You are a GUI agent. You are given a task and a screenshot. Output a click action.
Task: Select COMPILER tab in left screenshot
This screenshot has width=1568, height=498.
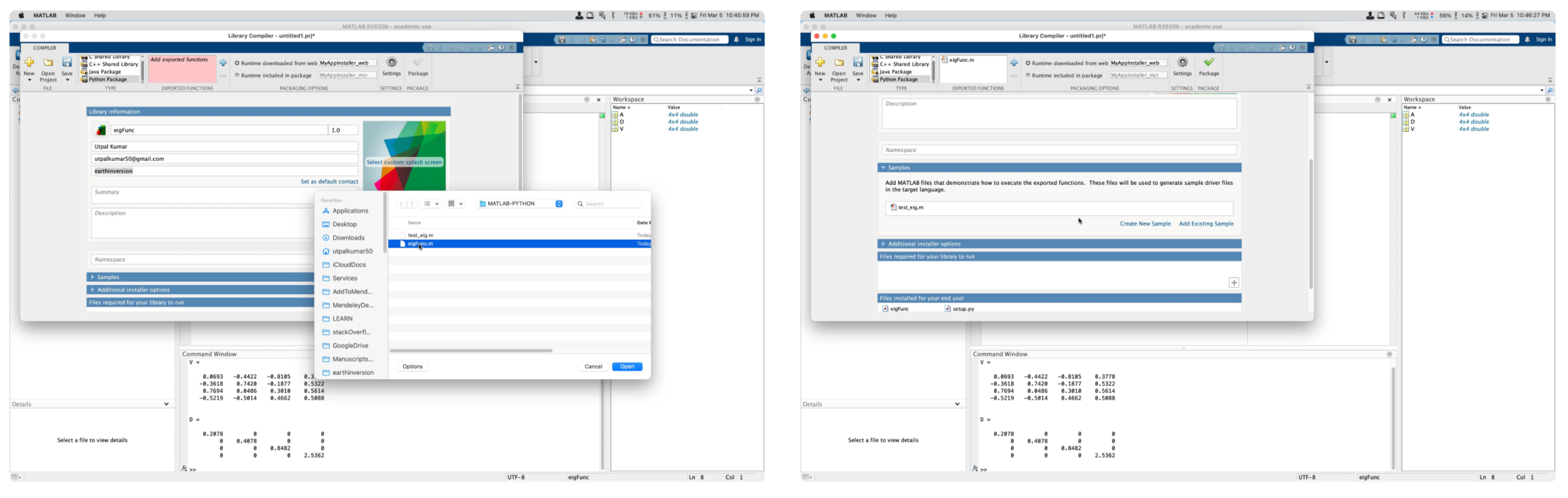tap(44, 48)
